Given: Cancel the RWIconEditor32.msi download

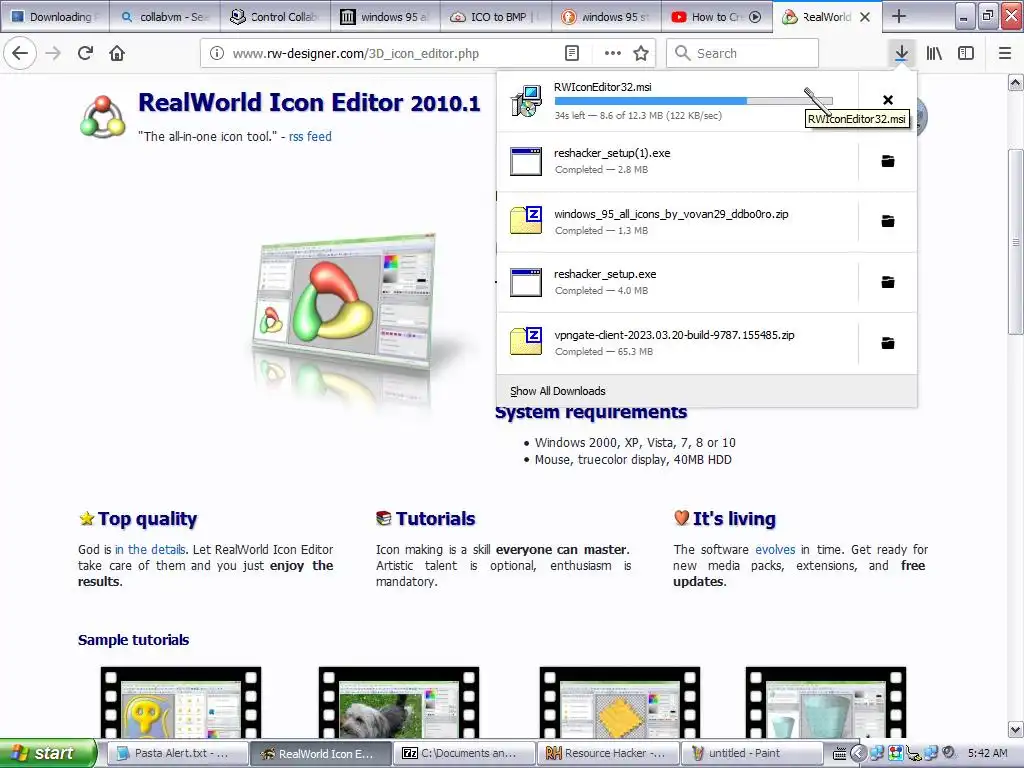Looking at the screenshot, I should (x=888, y=100).
